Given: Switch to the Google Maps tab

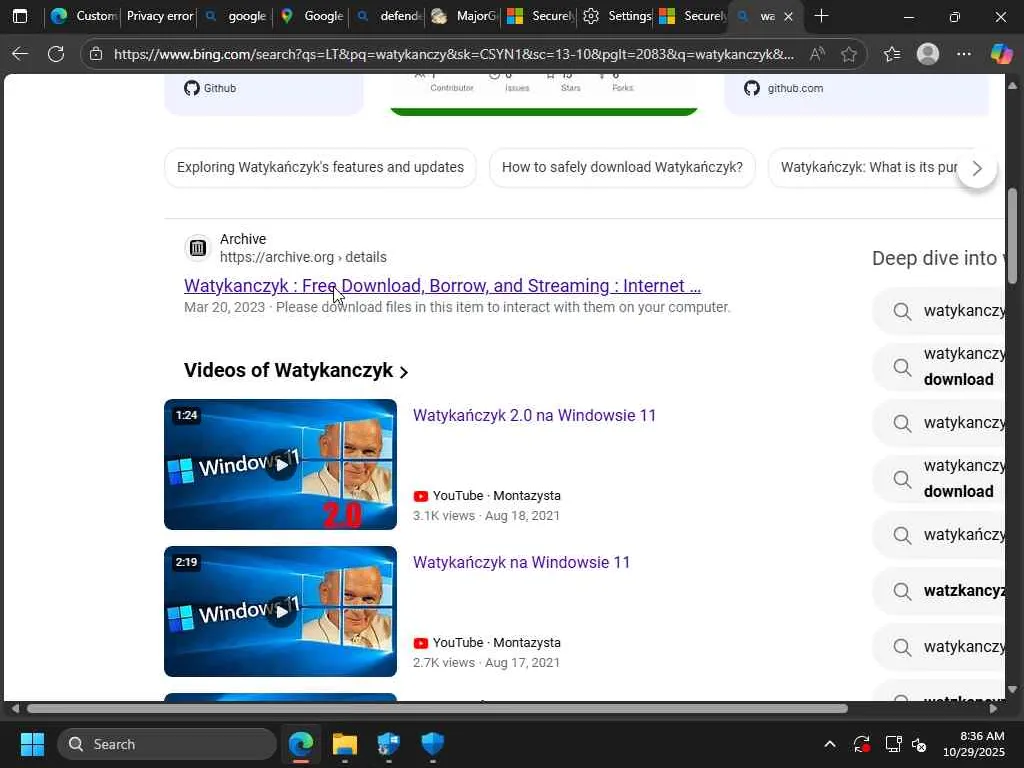Looking at the screenshot, I should [x=312, y=16].
